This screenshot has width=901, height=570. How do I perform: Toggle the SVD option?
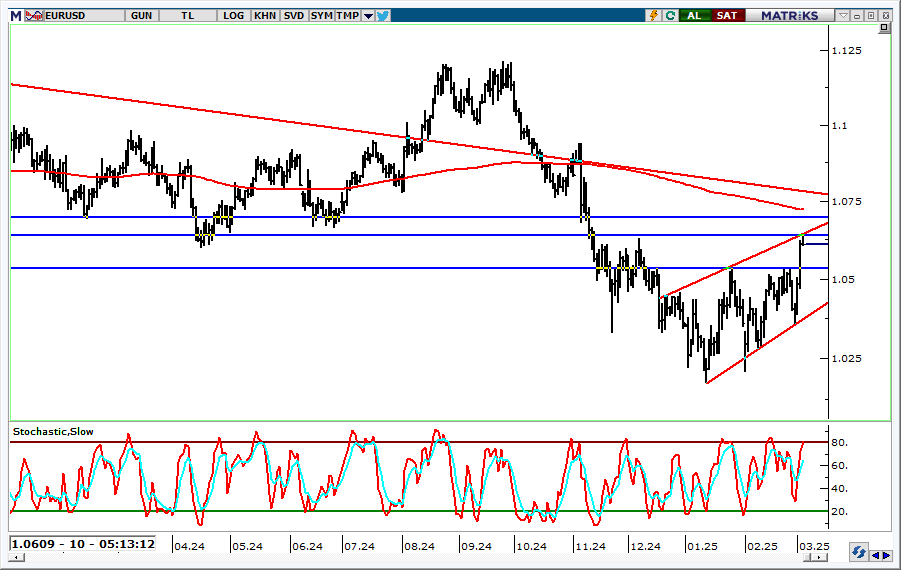294,15
